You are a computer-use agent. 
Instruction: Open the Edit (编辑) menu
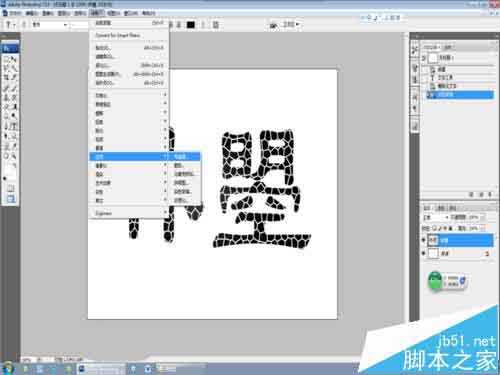(32, 13)
